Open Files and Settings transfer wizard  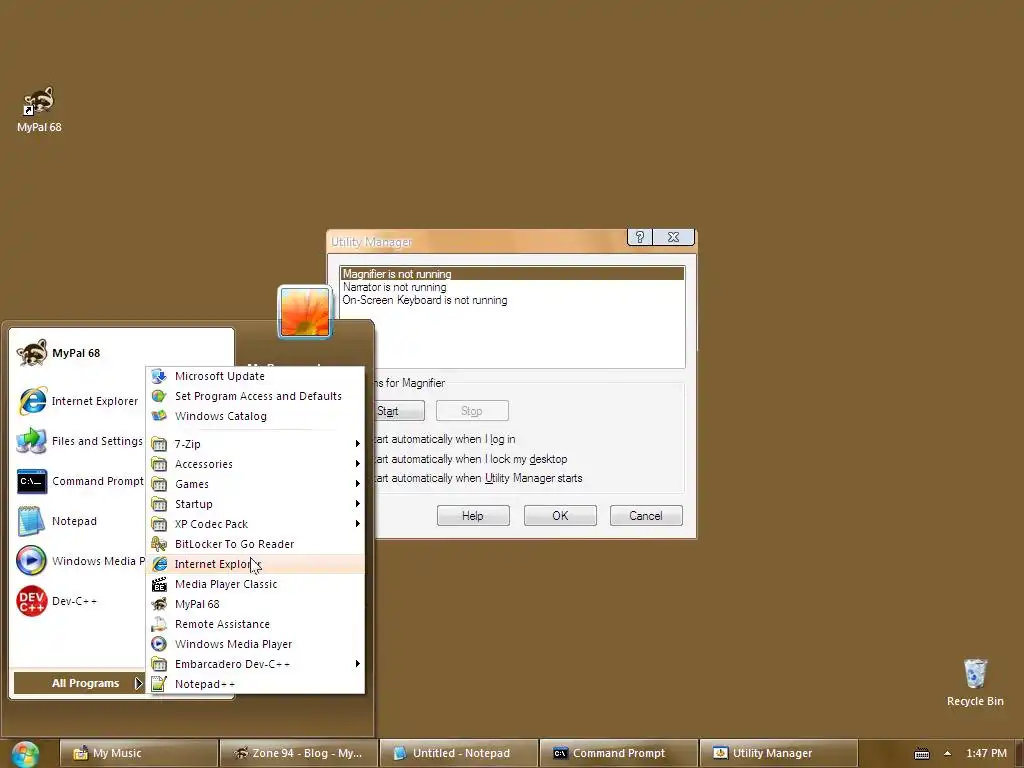tap(78, 441)
